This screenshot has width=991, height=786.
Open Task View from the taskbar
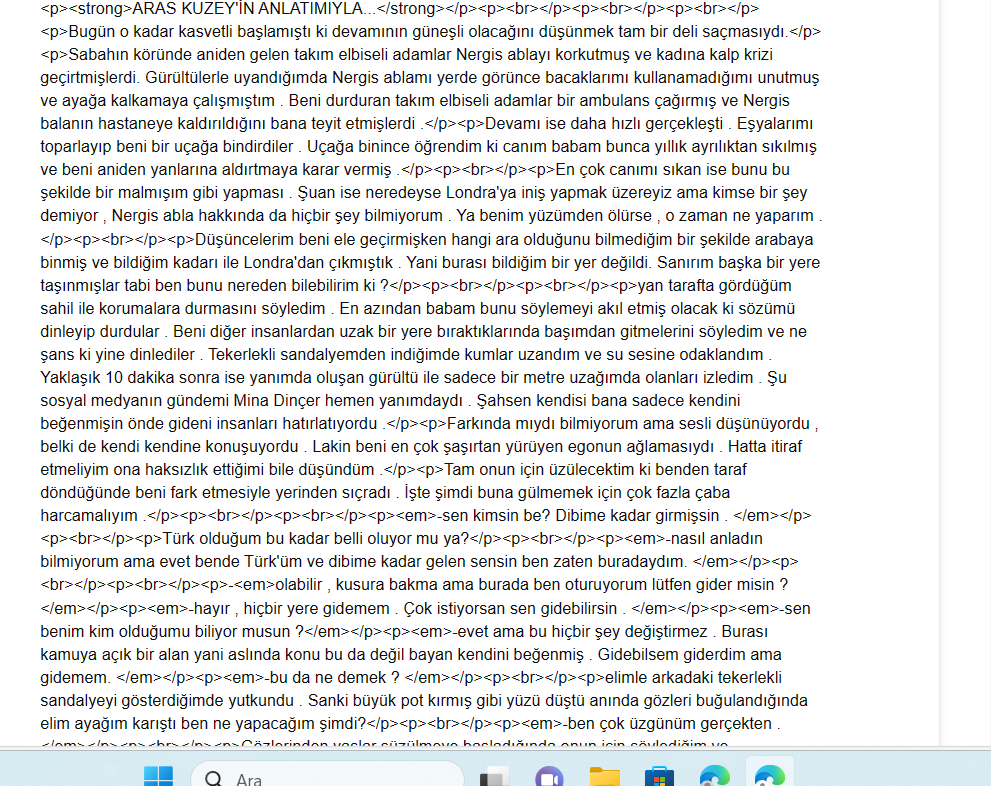(x=494, y=777)
